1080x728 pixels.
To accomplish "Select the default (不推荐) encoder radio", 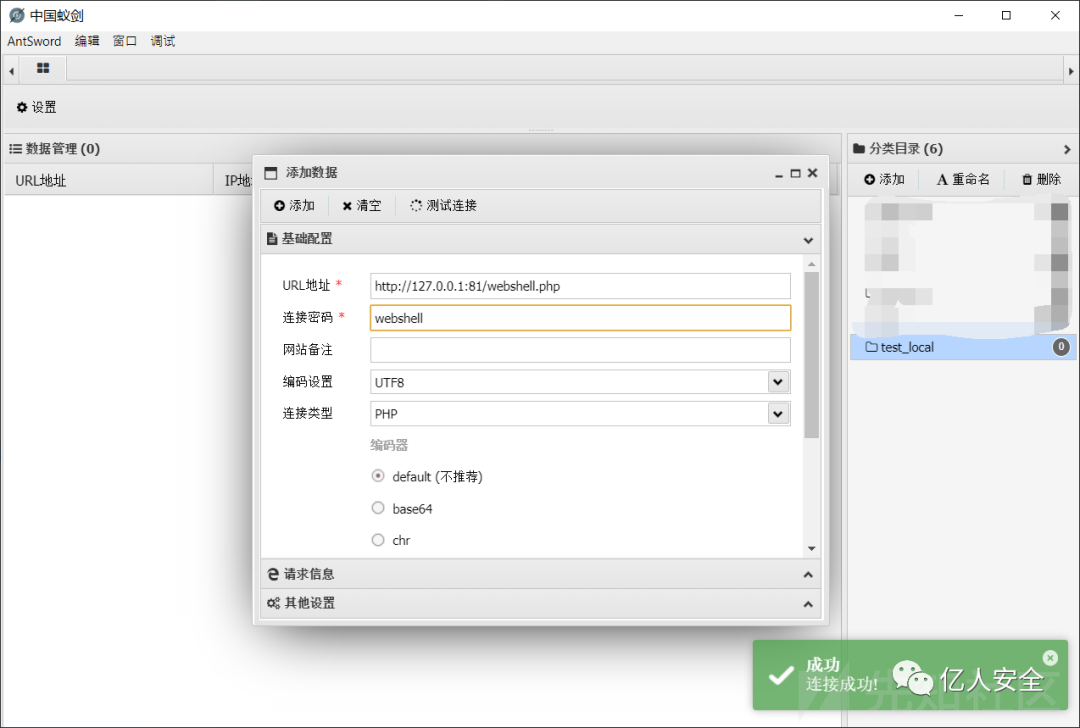I will coord(377,476).
